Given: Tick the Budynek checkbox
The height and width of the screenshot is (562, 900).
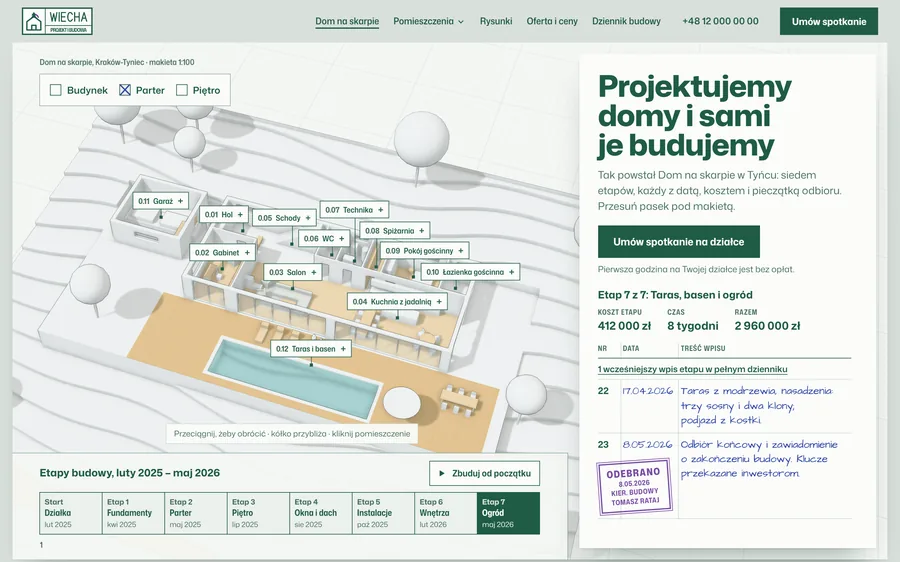Looking at the screenshot, I should click(x=56, y=90).
